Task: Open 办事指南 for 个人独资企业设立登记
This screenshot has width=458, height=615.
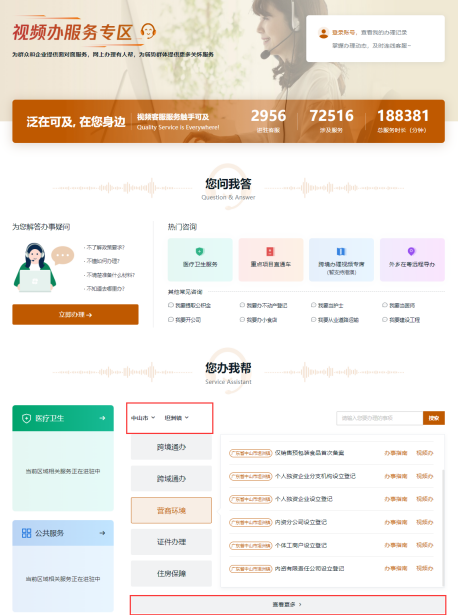Action: 396,499
